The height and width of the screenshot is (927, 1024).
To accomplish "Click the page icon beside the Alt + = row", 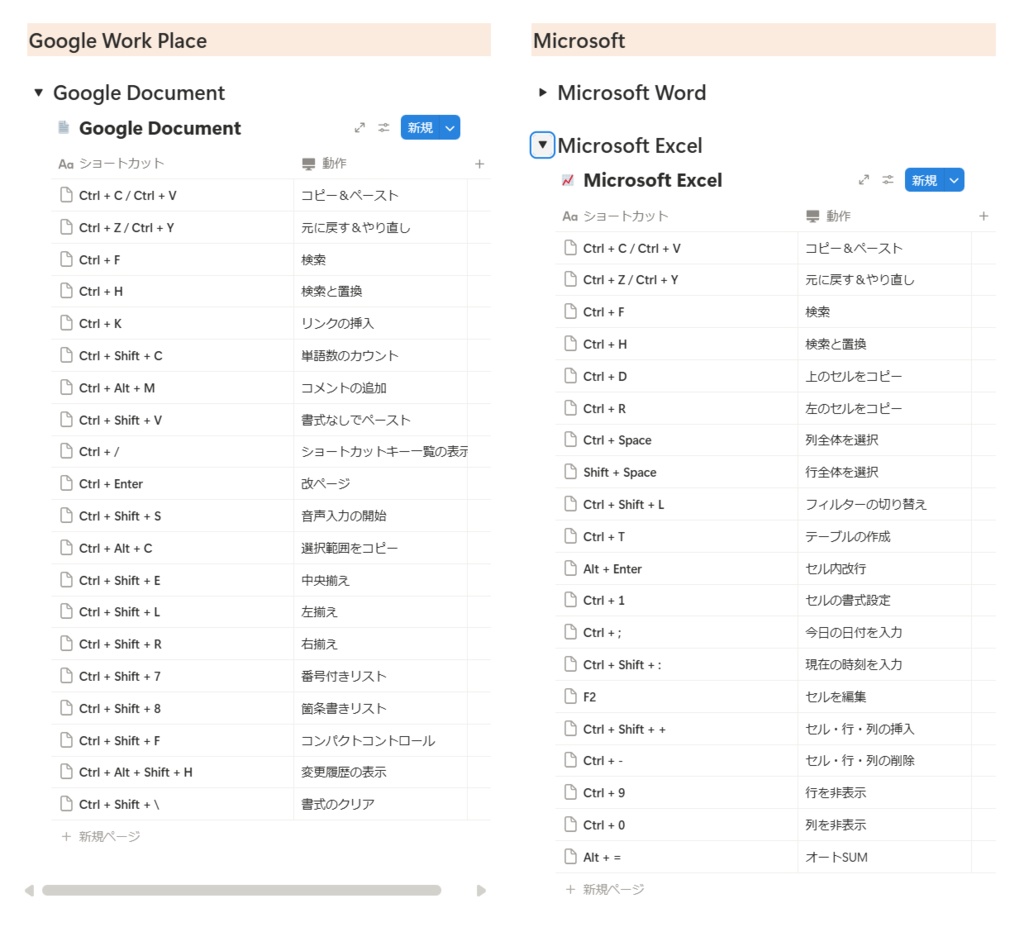I will coord(571,856).
